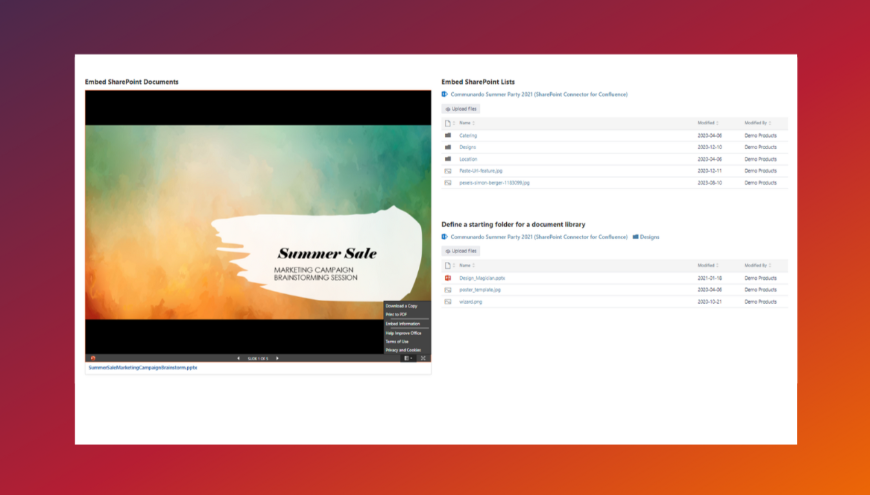Viewport: 870px width, 495px height.
Task: Select Print to PDF menu entry
Action: pos(396,315)
